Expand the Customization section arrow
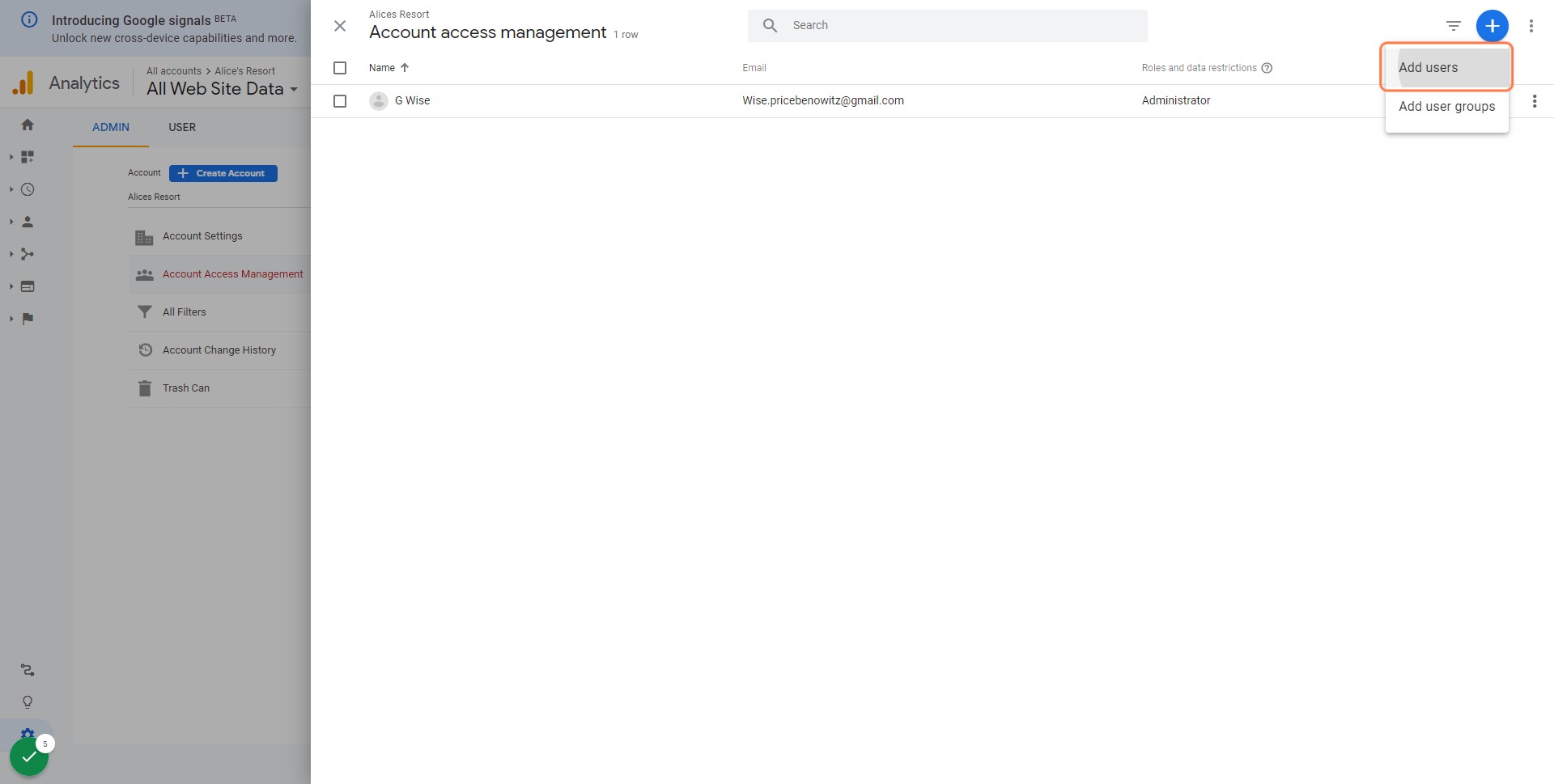The height and width of the screenshot is (784, 1554). [x=11, y=157]
